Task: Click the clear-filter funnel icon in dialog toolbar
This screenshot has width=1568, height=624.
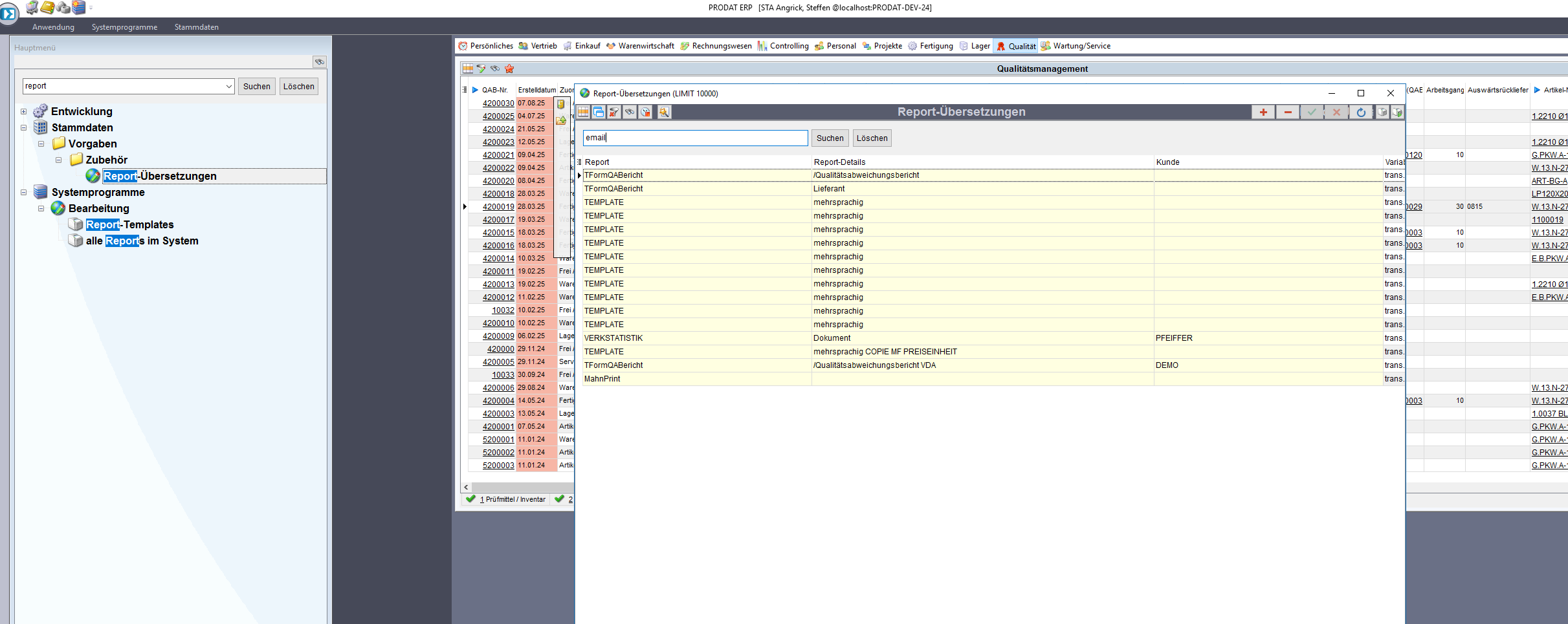Action: pyautogui.click(x=614, y=113)
